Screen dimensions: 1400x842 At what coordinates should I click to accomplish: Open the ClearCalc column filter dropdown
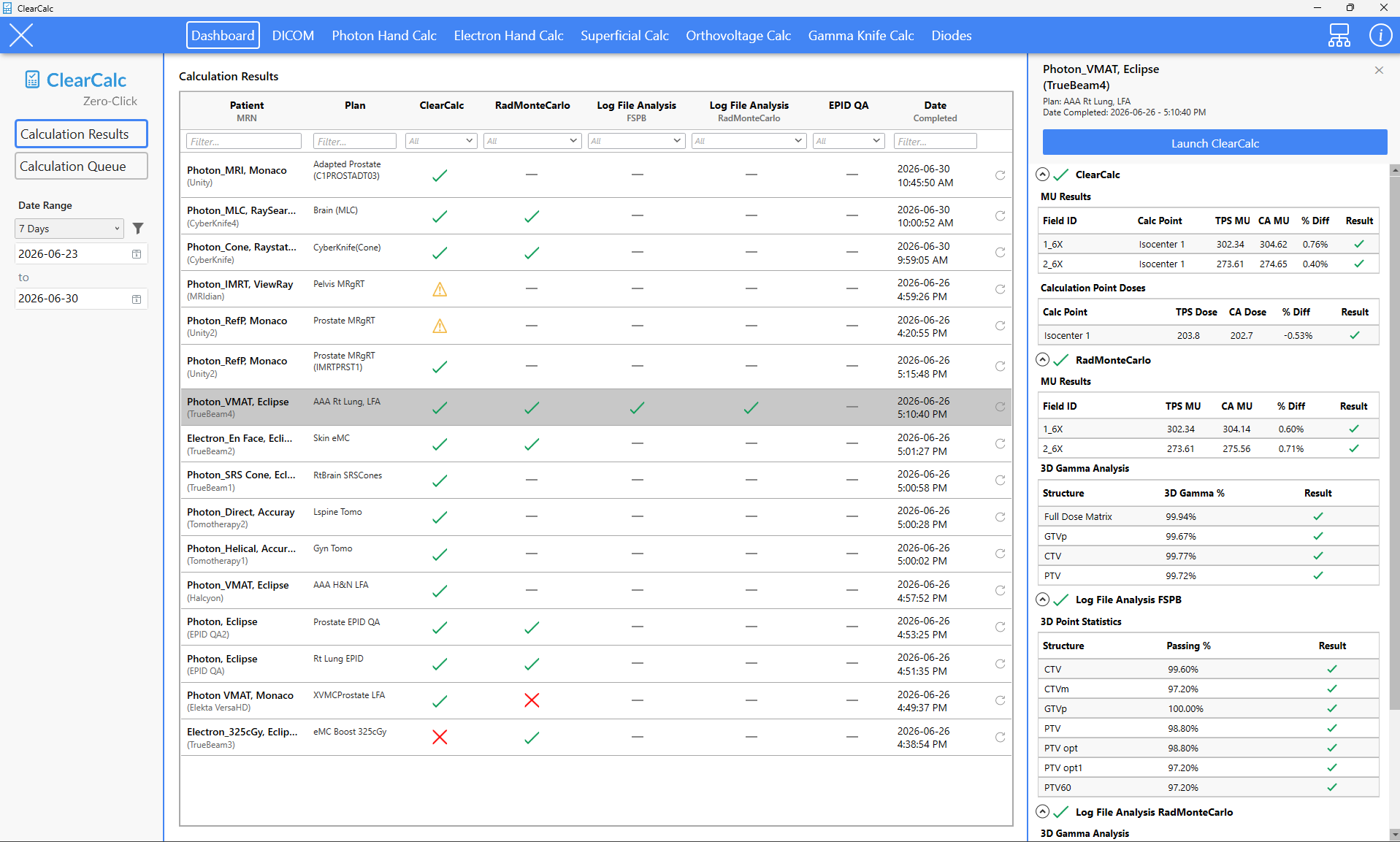tap(441, 141)
